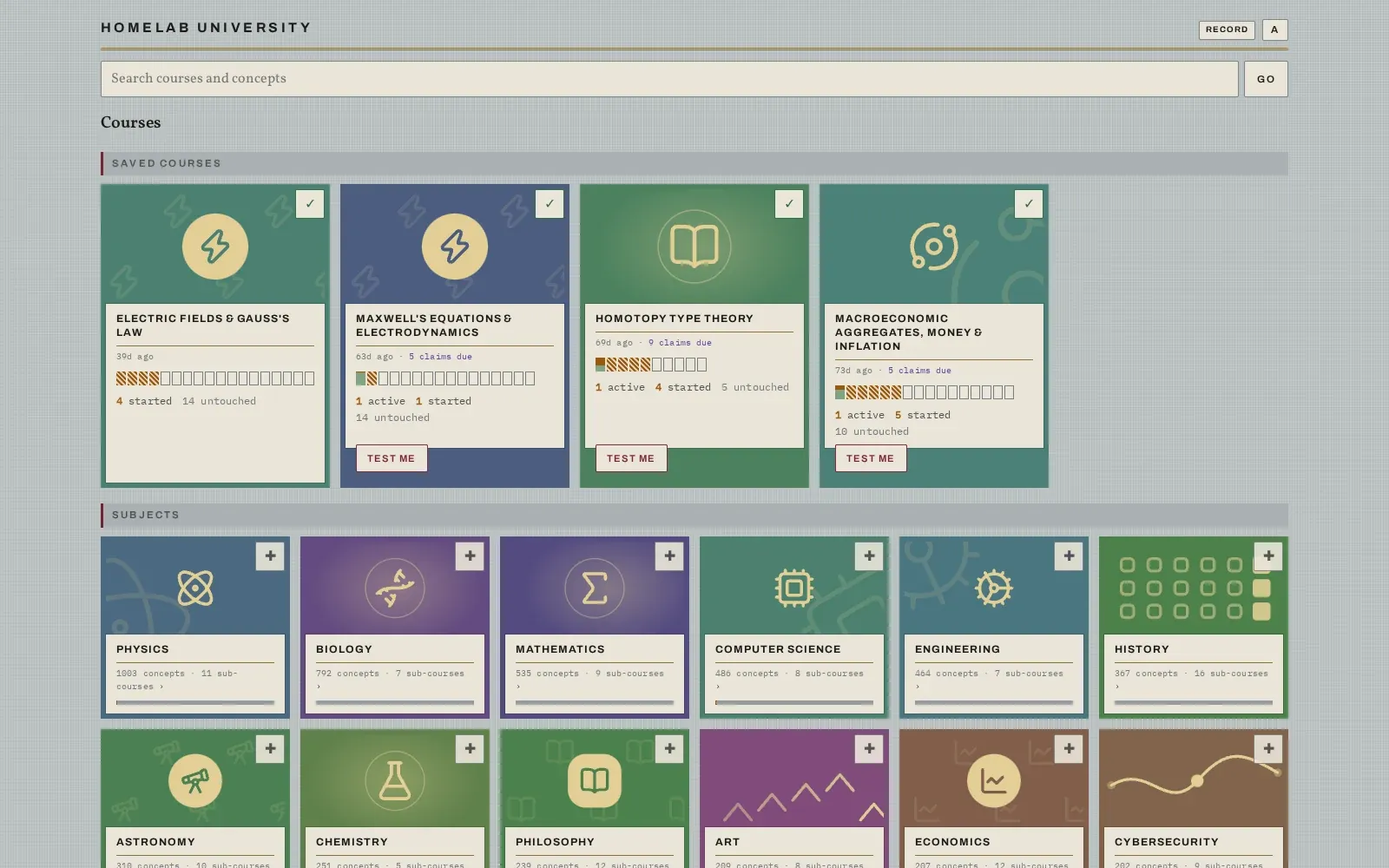Add Physics subject with plus icon

270,556
